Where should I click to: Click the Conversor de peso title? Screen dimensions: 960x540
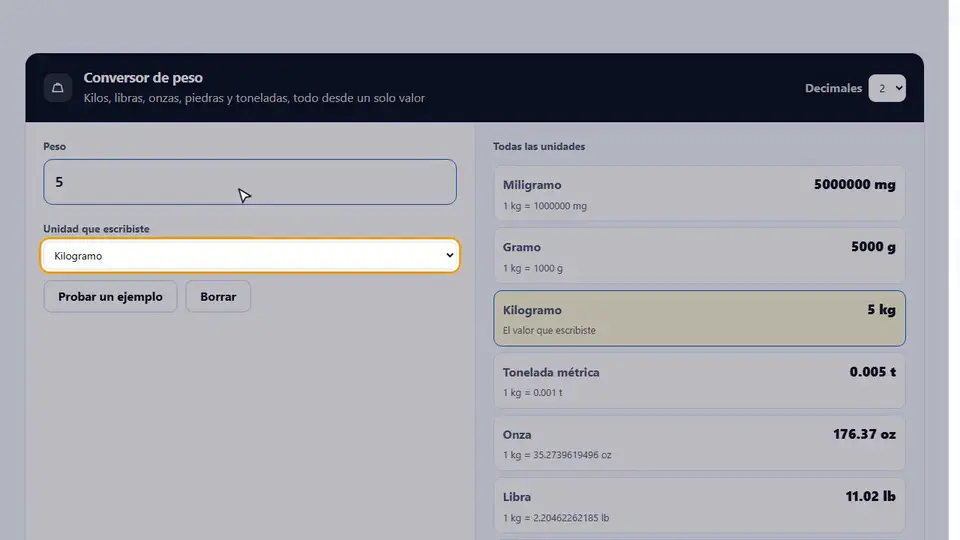point(143,78)
